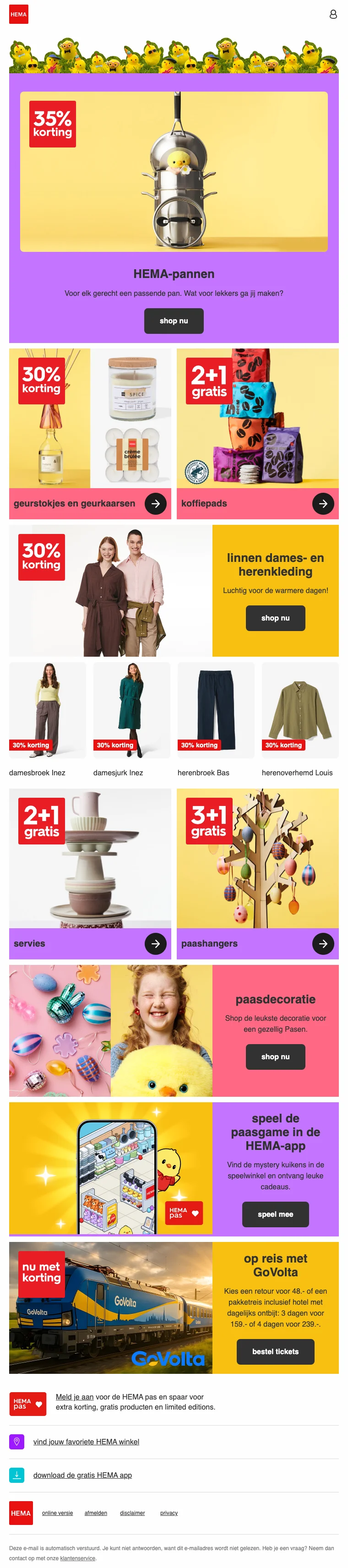The image size is (348, 1568).
Task: Click the Meld je aan link
Action: pyautogui.click(x=75, y=1397)
